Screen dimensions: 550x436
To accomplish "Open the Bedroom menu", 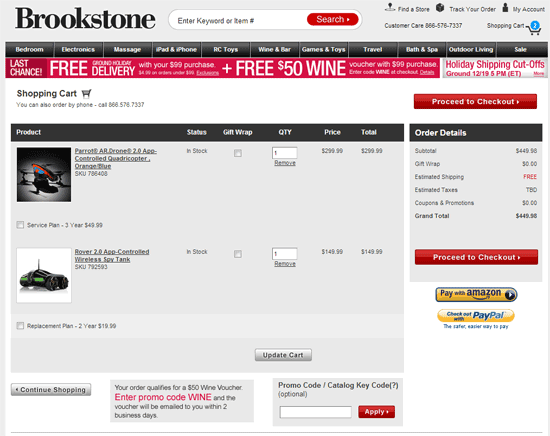I will click(x=29, y=49).
